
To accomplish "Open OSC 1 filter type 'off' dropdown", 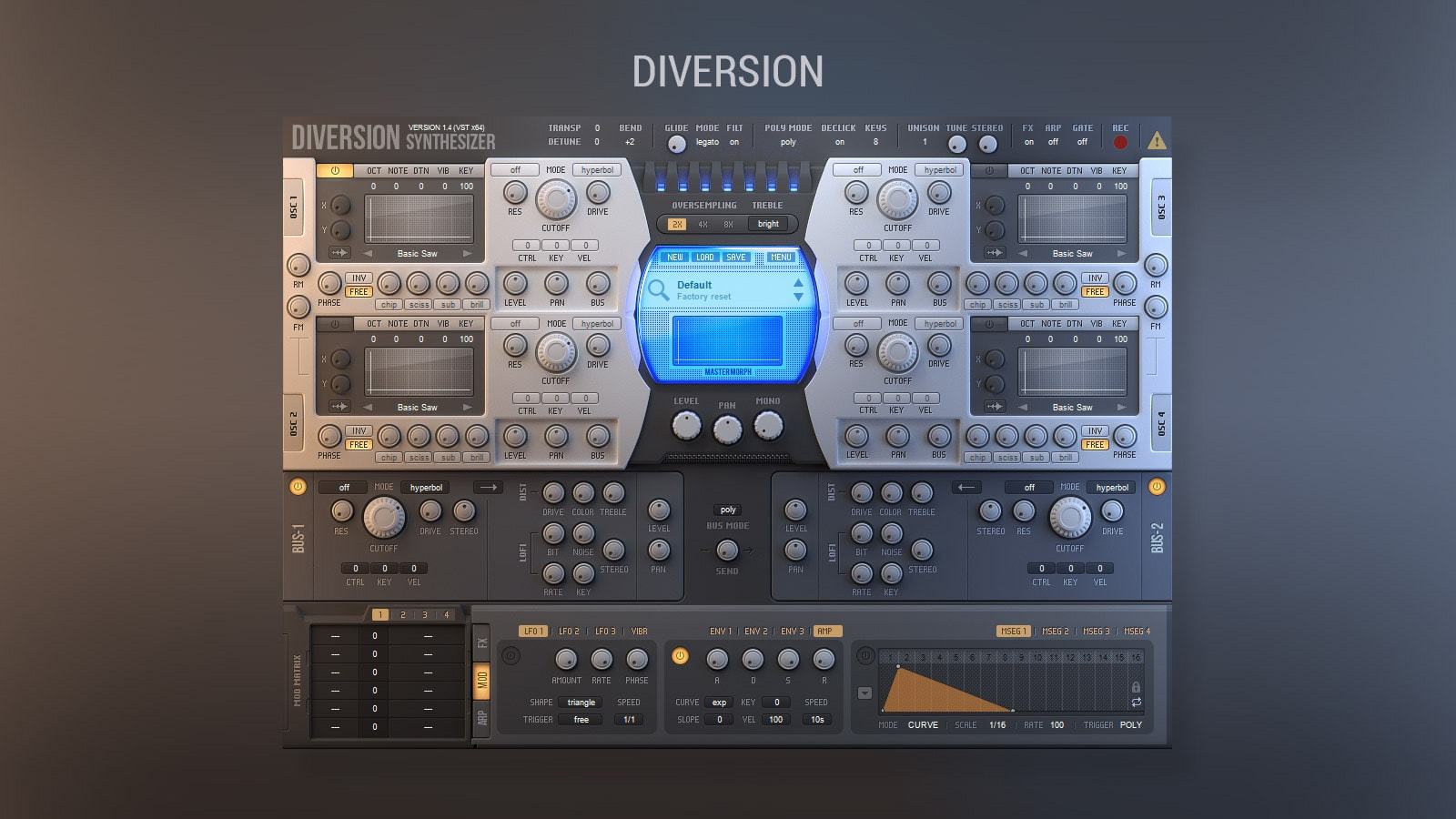I will [515, 170].
